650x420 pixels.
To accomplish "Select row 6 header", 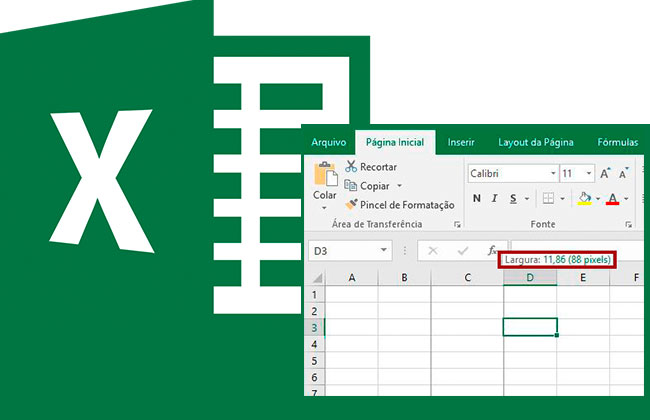I will point(315,377).
